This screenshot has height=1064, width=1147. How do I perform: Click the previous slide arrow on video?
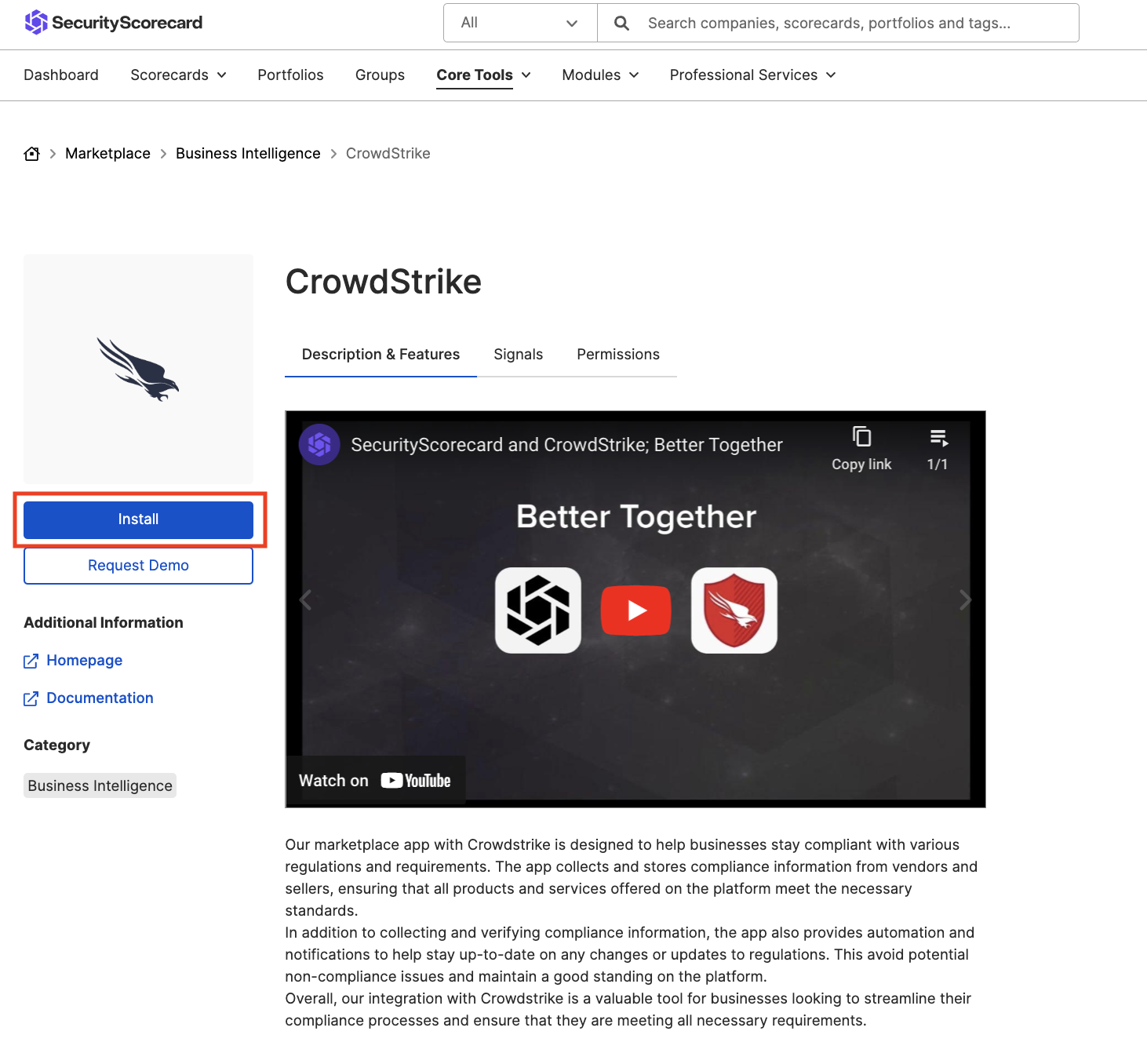306,600
